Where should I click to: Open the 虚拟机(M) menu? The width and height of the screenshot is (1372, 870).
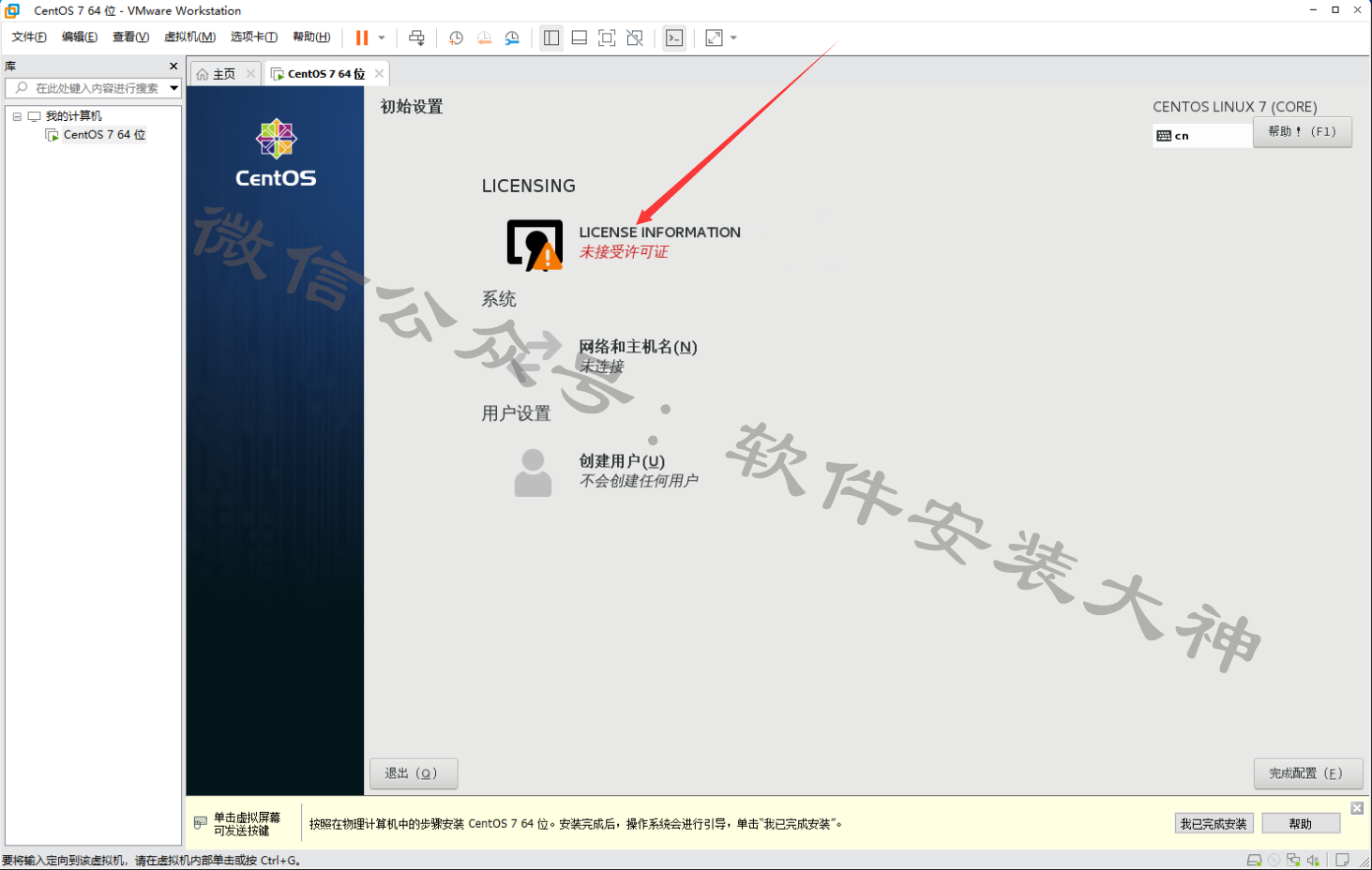coord(189,37)
